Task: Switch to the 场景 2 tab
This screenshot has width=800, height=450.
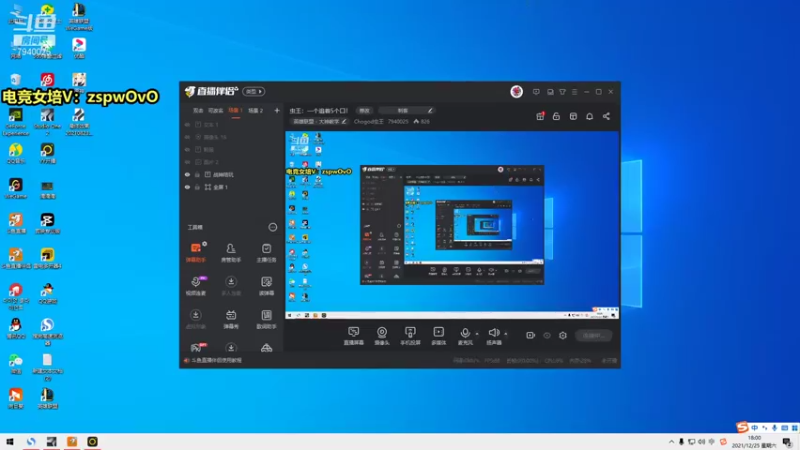Action: pos(255,111)
